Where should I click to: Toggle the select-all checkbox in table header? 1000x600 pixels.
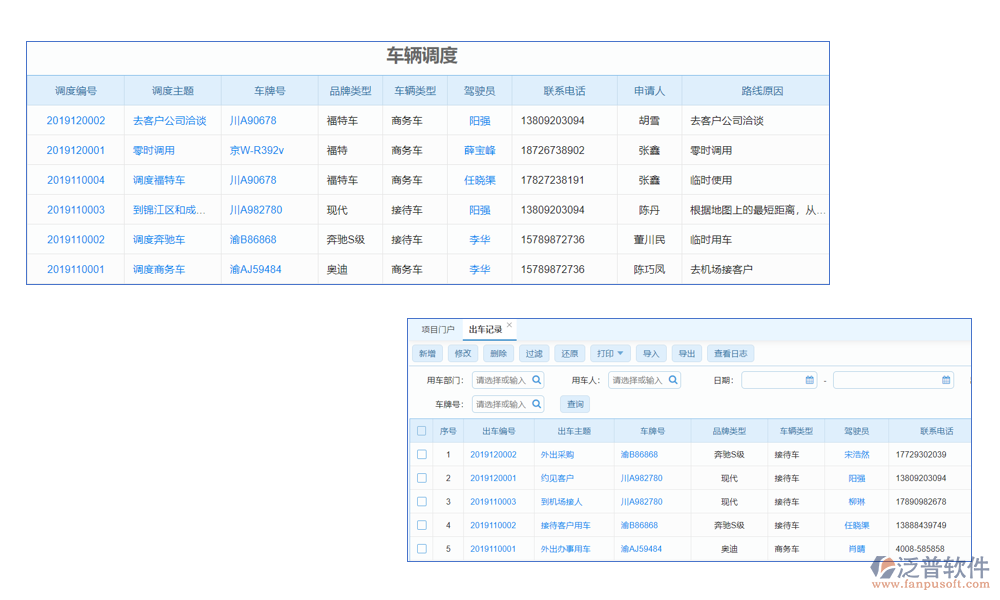[x=422, y=429]
